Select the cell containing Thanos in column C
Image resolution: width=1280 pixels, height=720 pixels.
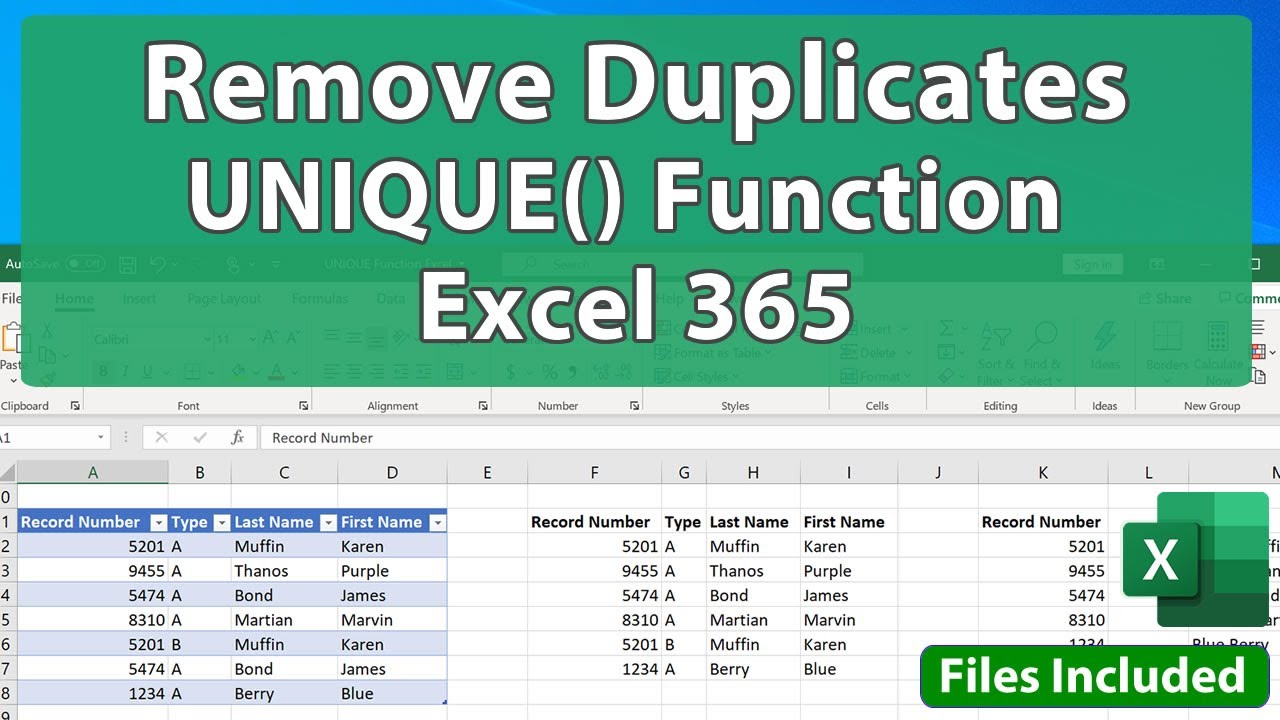[284, 571]
